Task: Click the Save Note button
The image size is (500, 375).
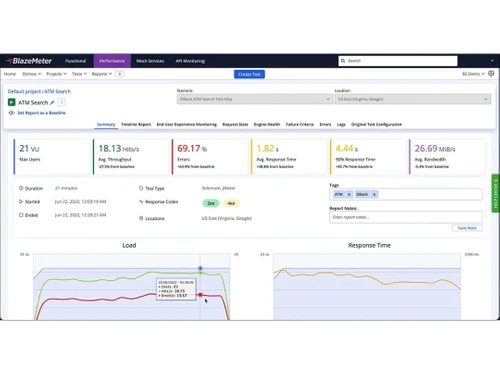Action: point(467,228)
